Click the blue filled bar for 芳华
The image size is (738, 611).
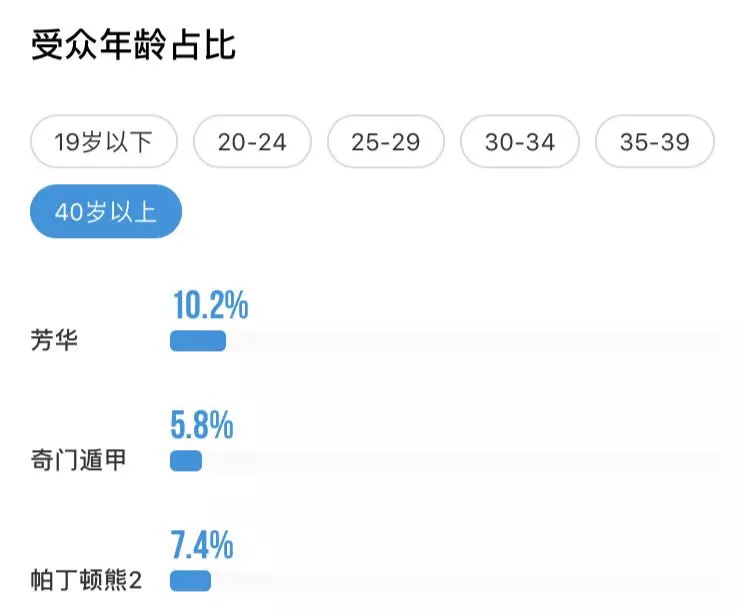point(198,341)
